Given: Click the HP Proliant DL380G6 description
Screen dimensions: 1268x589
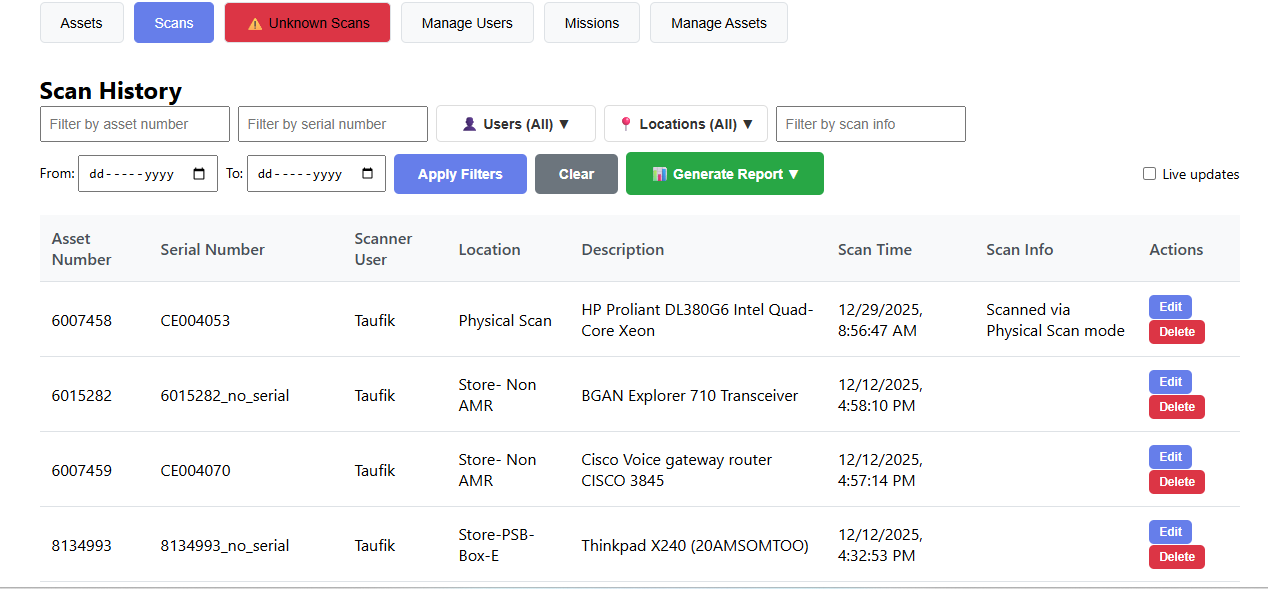Looking at the screenshot, I should [x=698, y=320].
